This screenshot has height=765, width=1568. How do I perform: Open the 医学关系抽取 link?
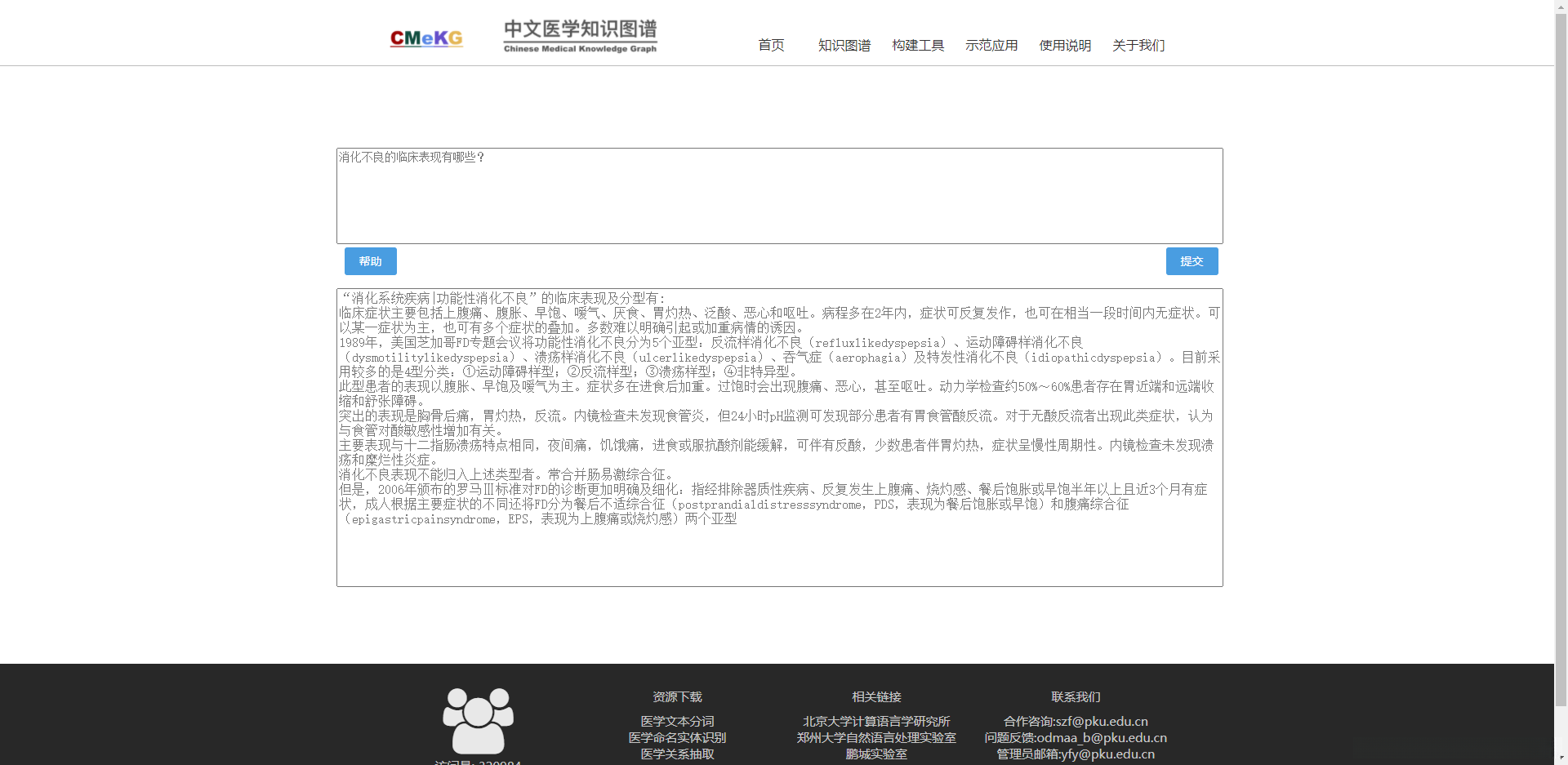coord(677,754)
